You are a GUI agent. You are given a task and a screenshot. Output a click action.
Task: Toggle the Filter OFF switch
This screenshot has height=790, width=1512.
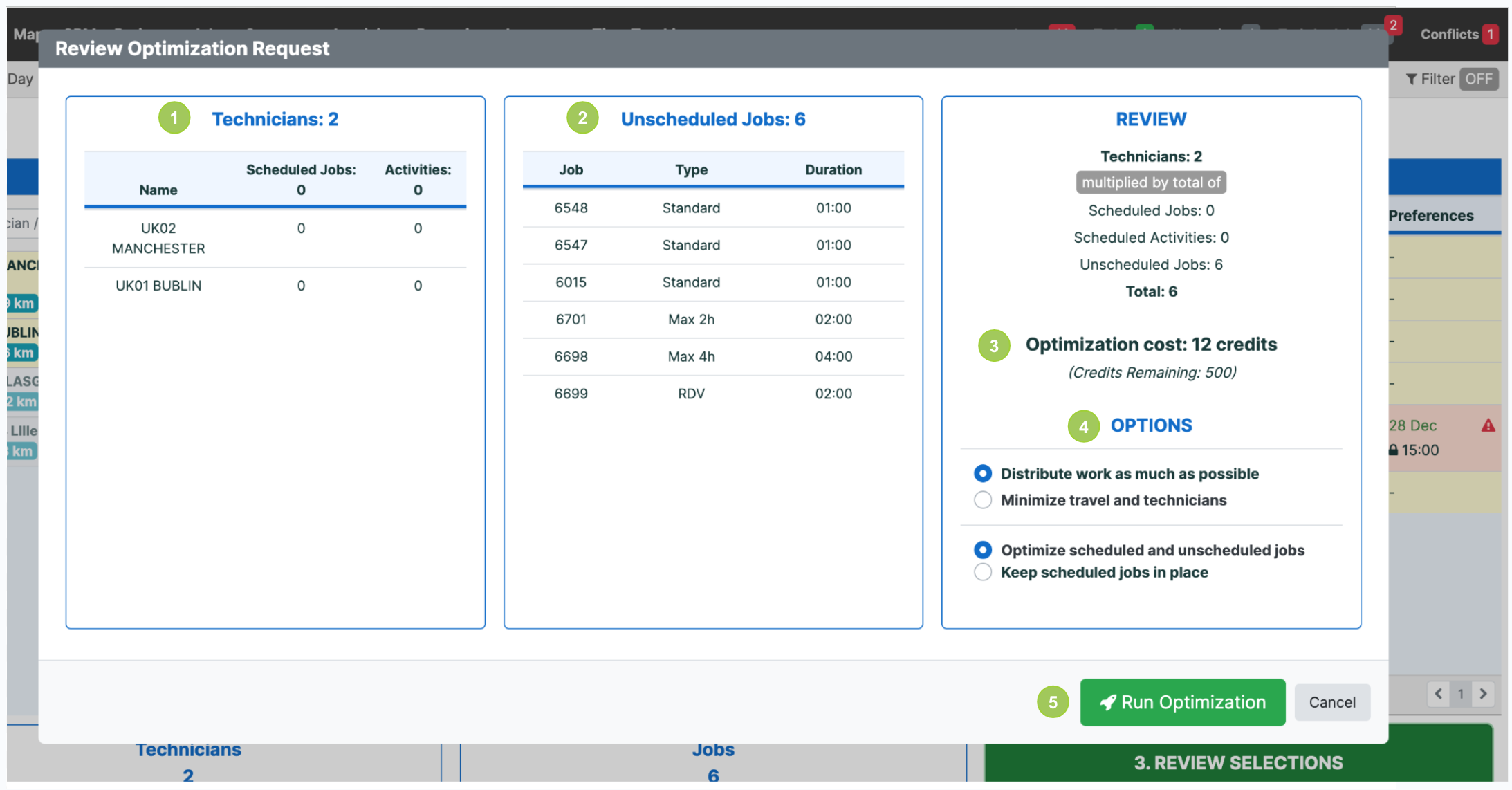tap(1479, 78)
